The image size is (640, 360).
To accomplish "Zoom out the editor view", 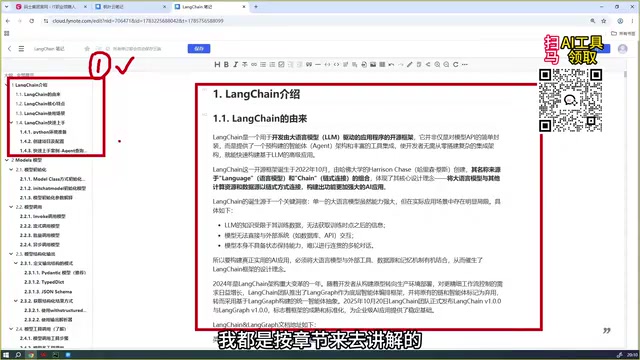I will (x=446, y=64).
